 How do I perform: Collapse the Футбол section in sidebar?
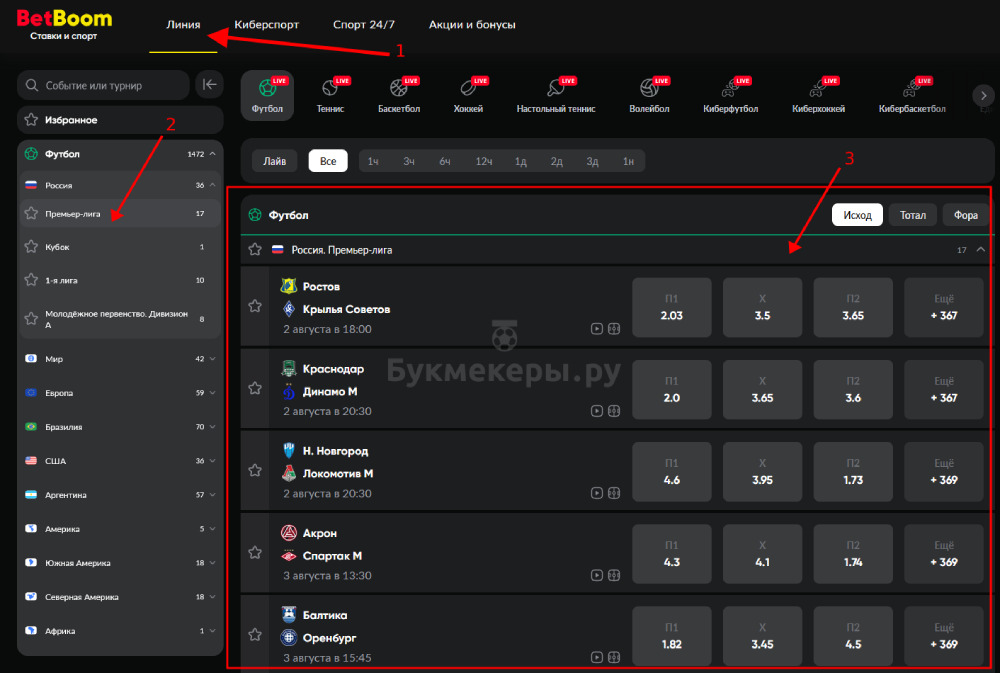(212, 154)
